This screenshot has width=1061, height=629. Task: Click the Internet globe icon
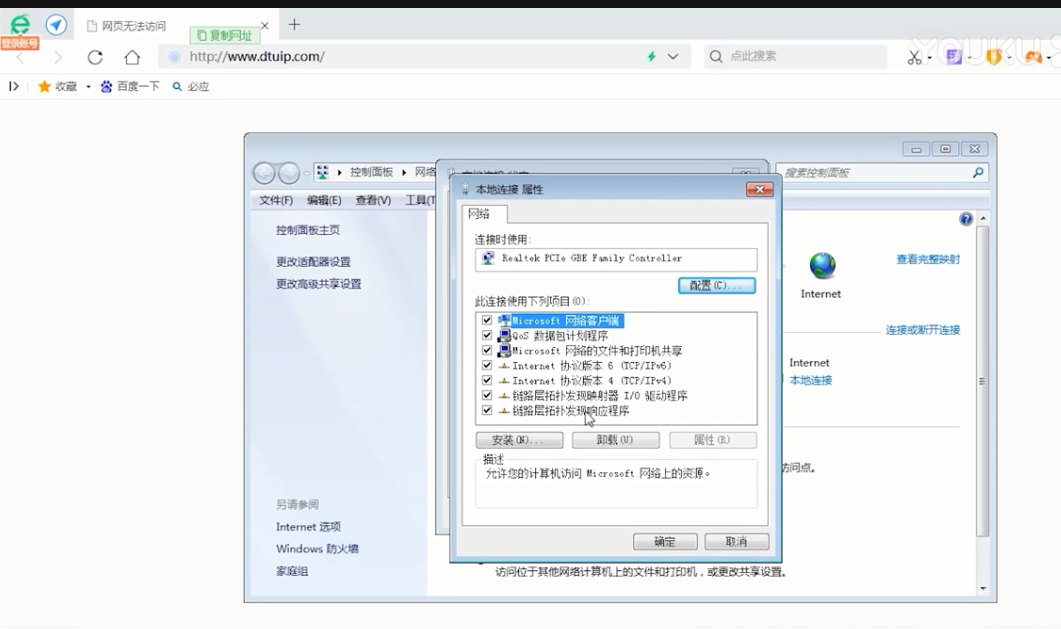click(822, 266)
